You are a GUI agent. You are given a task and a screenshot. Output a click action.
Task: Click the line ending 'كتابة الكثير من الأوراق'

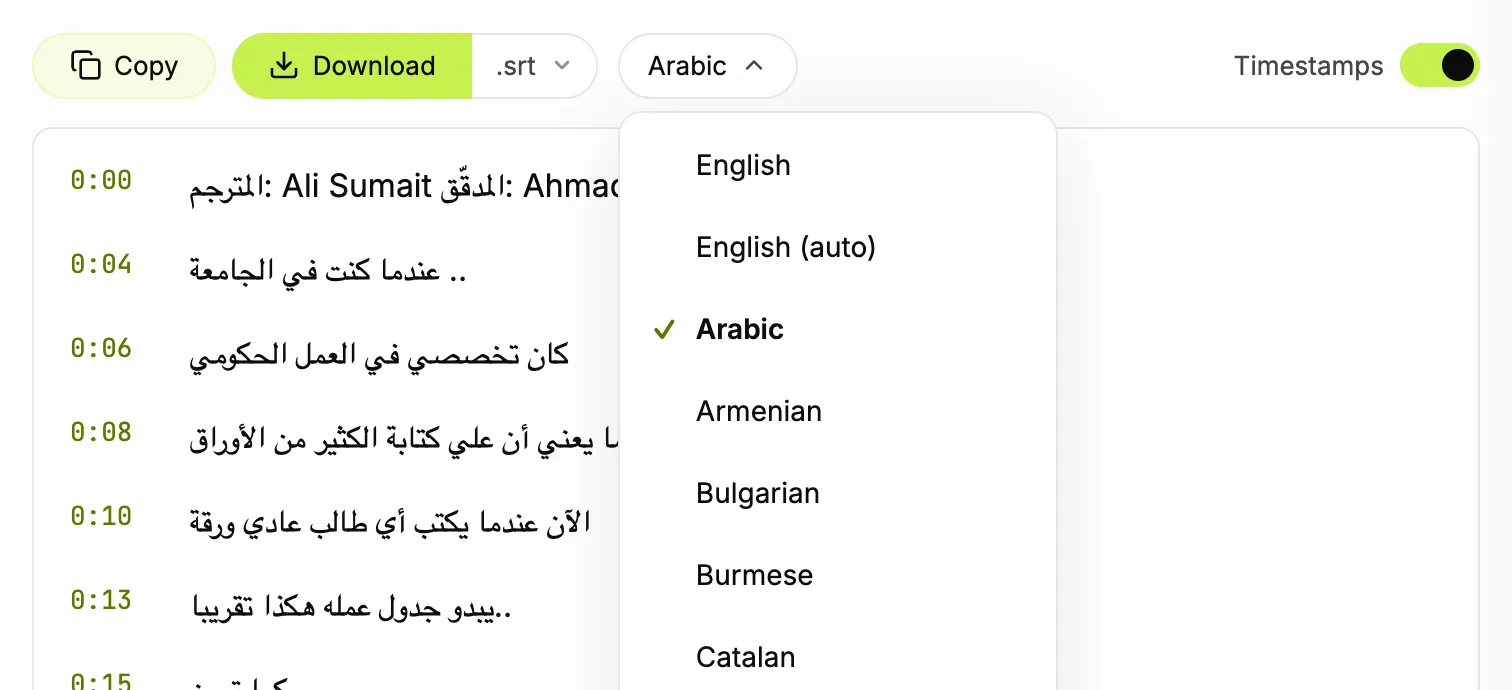[x=404, y=438]
